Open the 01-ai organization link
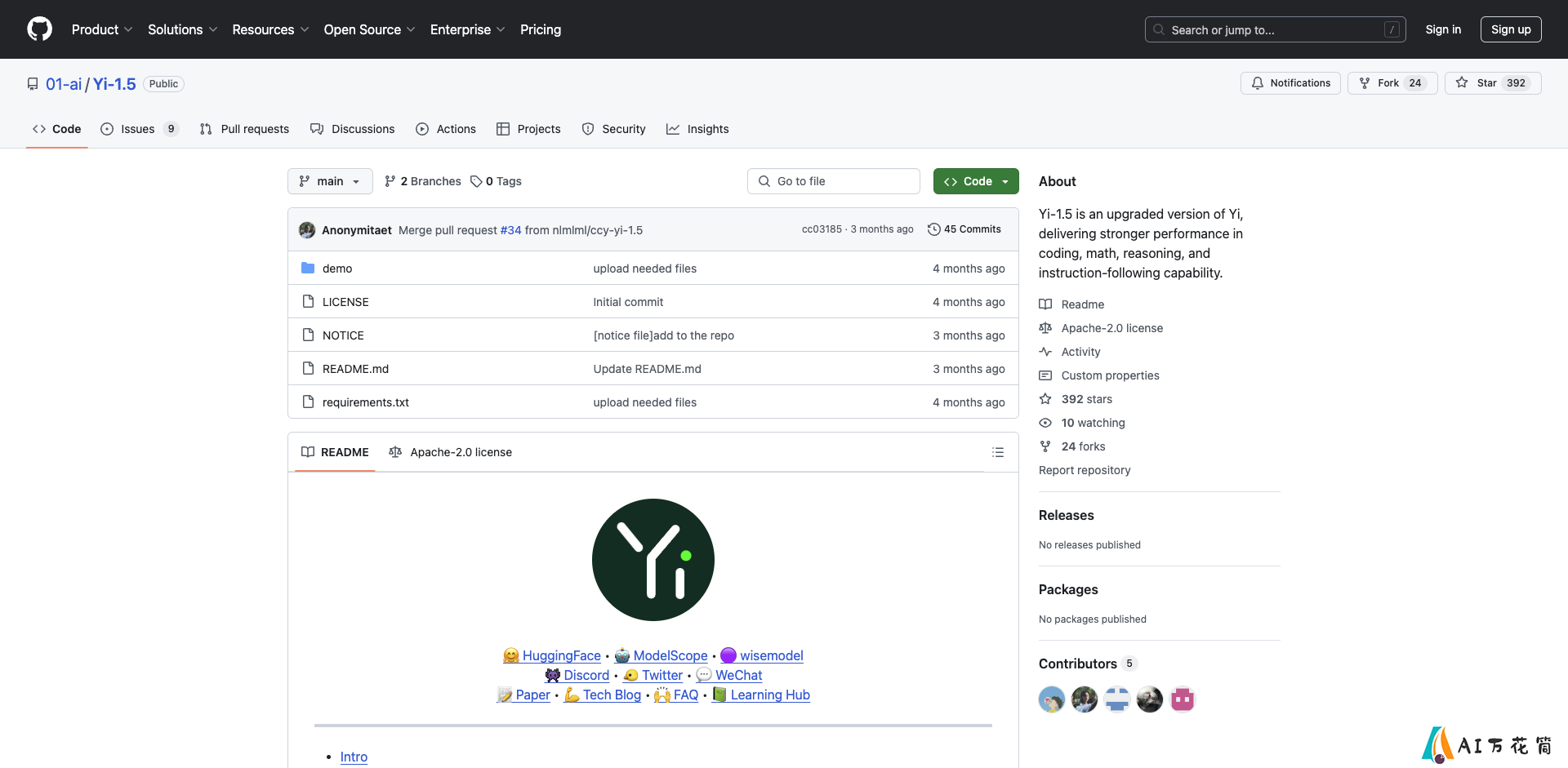This screenshot has height=768, width=1568. pyautogui.click(x=64, y=84)
